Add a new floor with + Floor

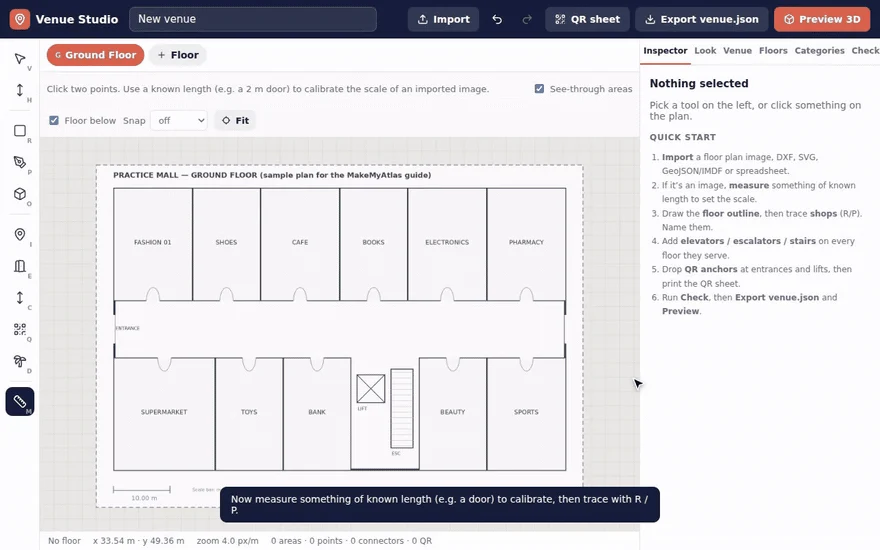[178, 55]
